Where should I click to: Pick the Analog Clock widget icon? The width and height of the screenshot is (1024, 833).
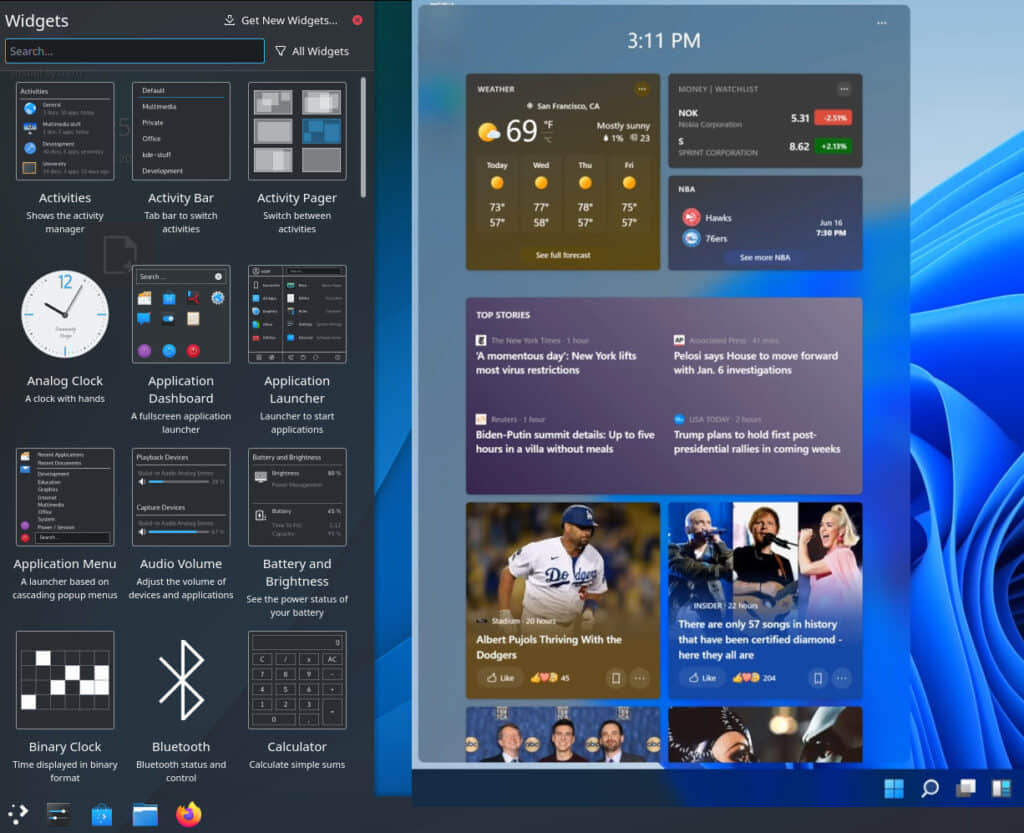pos(65,314)
